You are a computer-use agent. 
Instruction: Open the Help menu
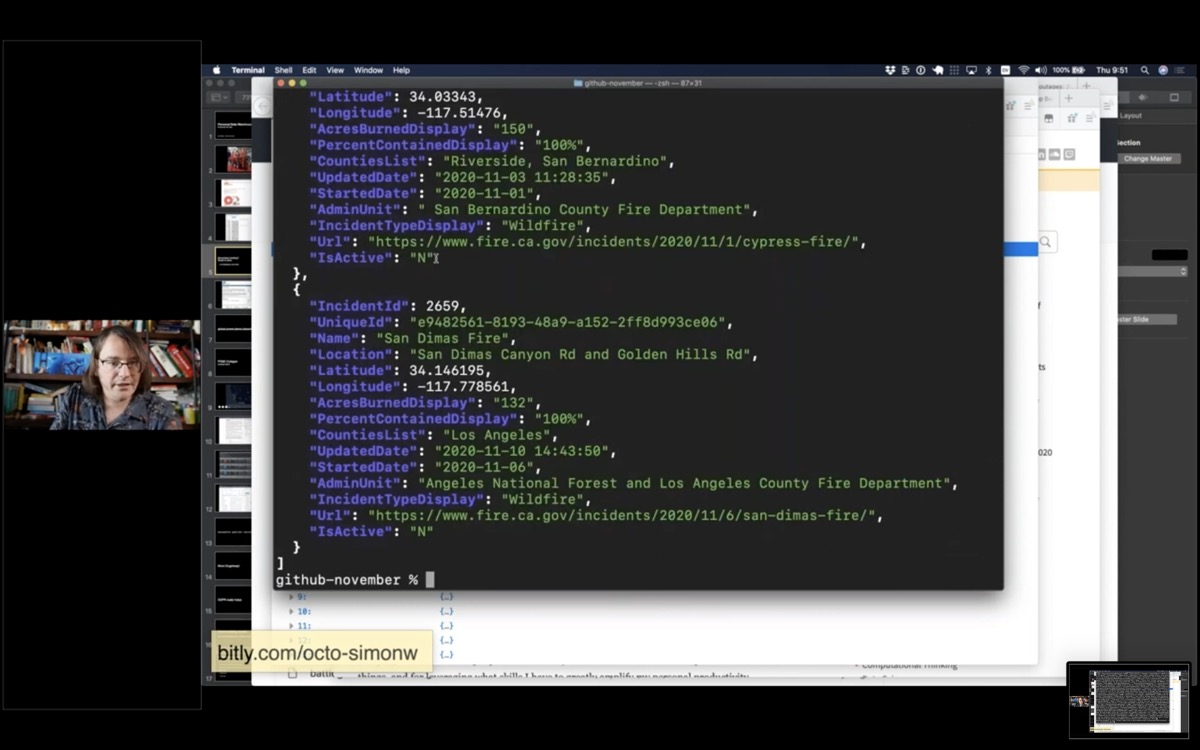pos(401,70)
